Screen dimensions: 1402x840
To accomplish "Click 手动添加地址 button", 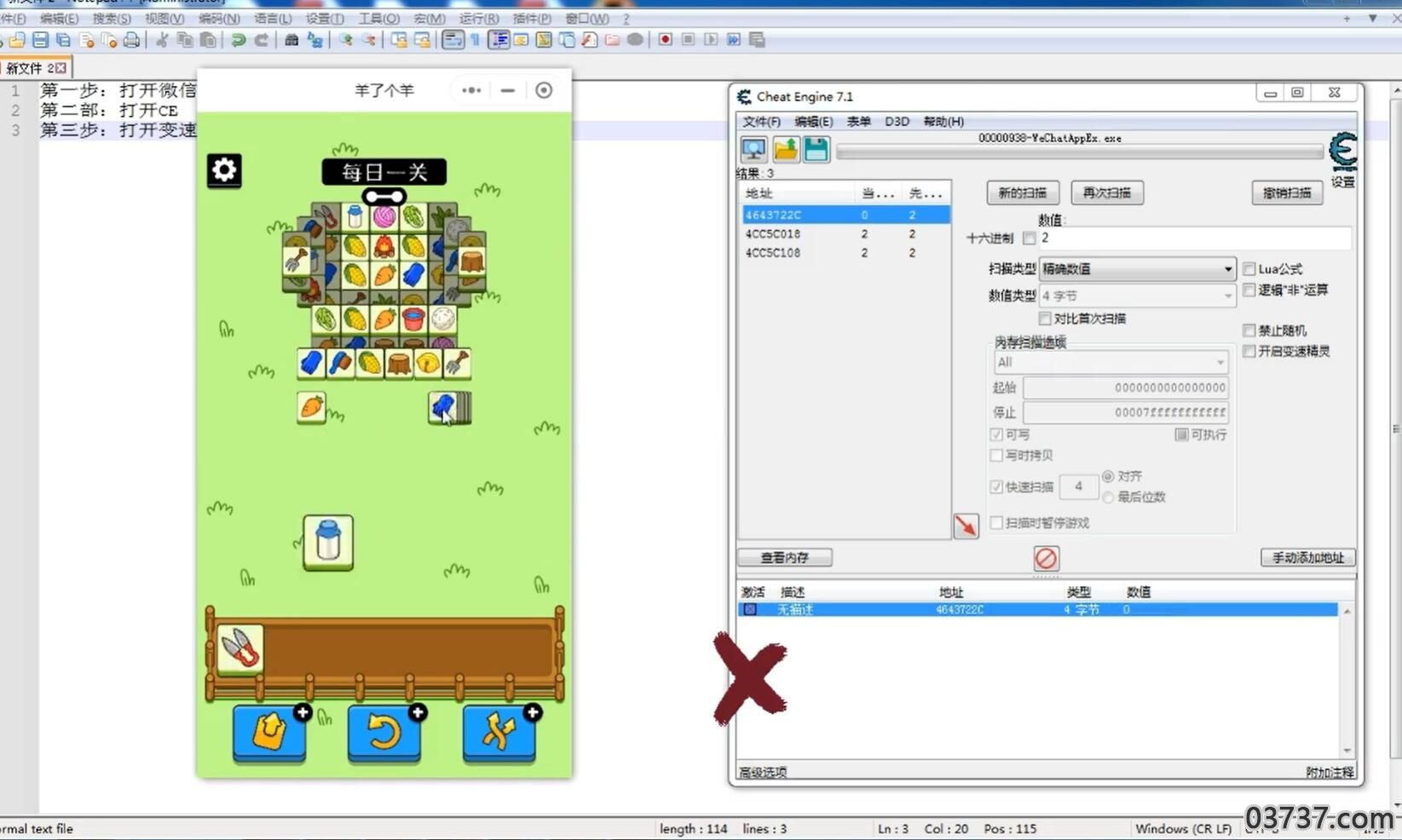I will pyautogui.click(x=1307, y=557).
